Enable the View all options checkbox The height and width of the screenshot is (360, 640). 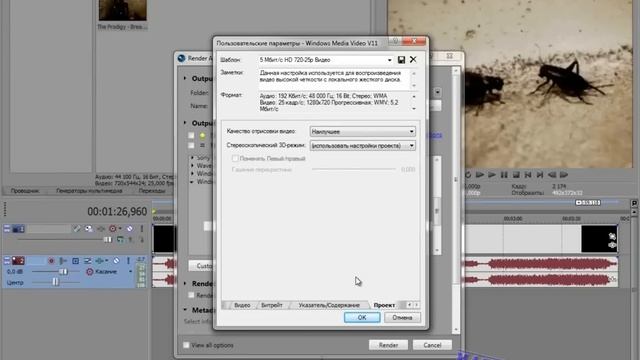coord(186,345)
